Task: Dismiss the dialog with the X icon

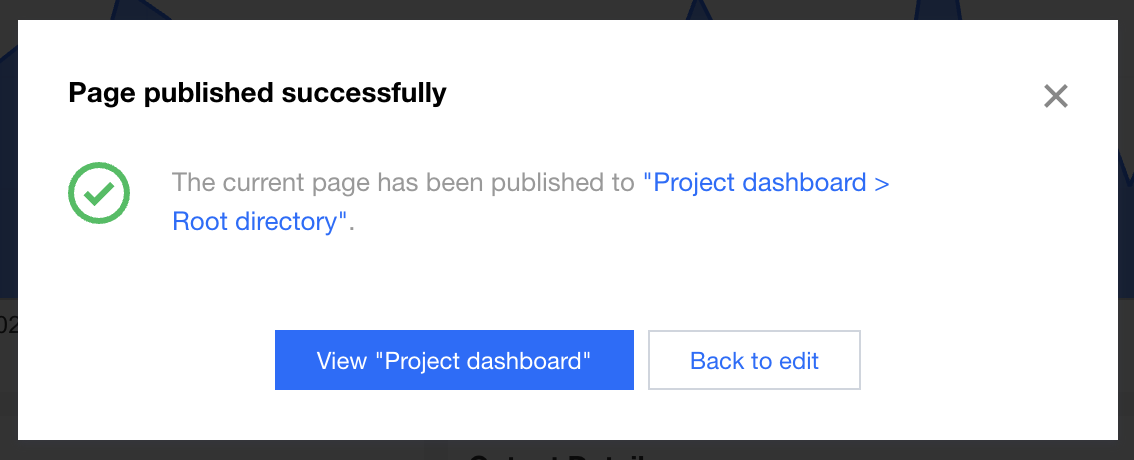Action: point(1056,96)
